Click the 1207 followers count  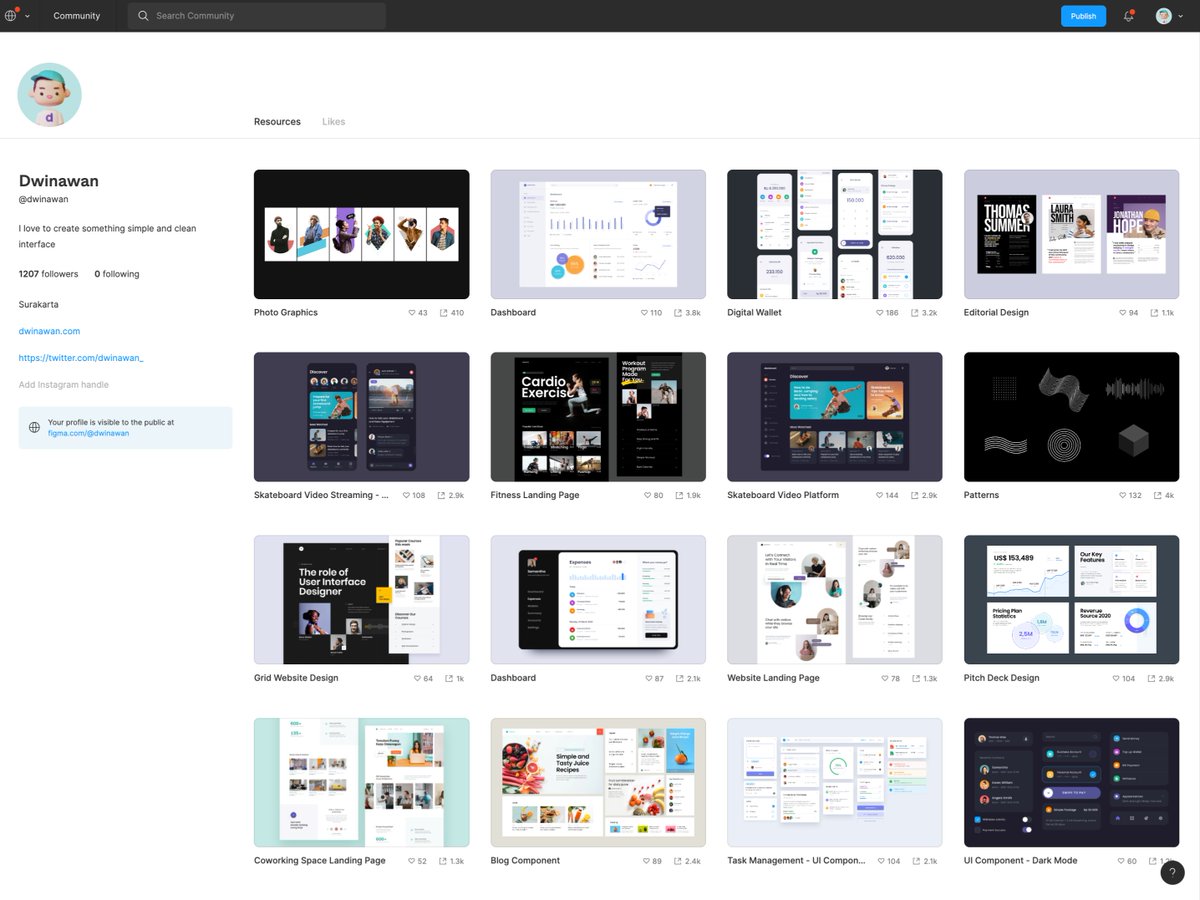[48, 274]
